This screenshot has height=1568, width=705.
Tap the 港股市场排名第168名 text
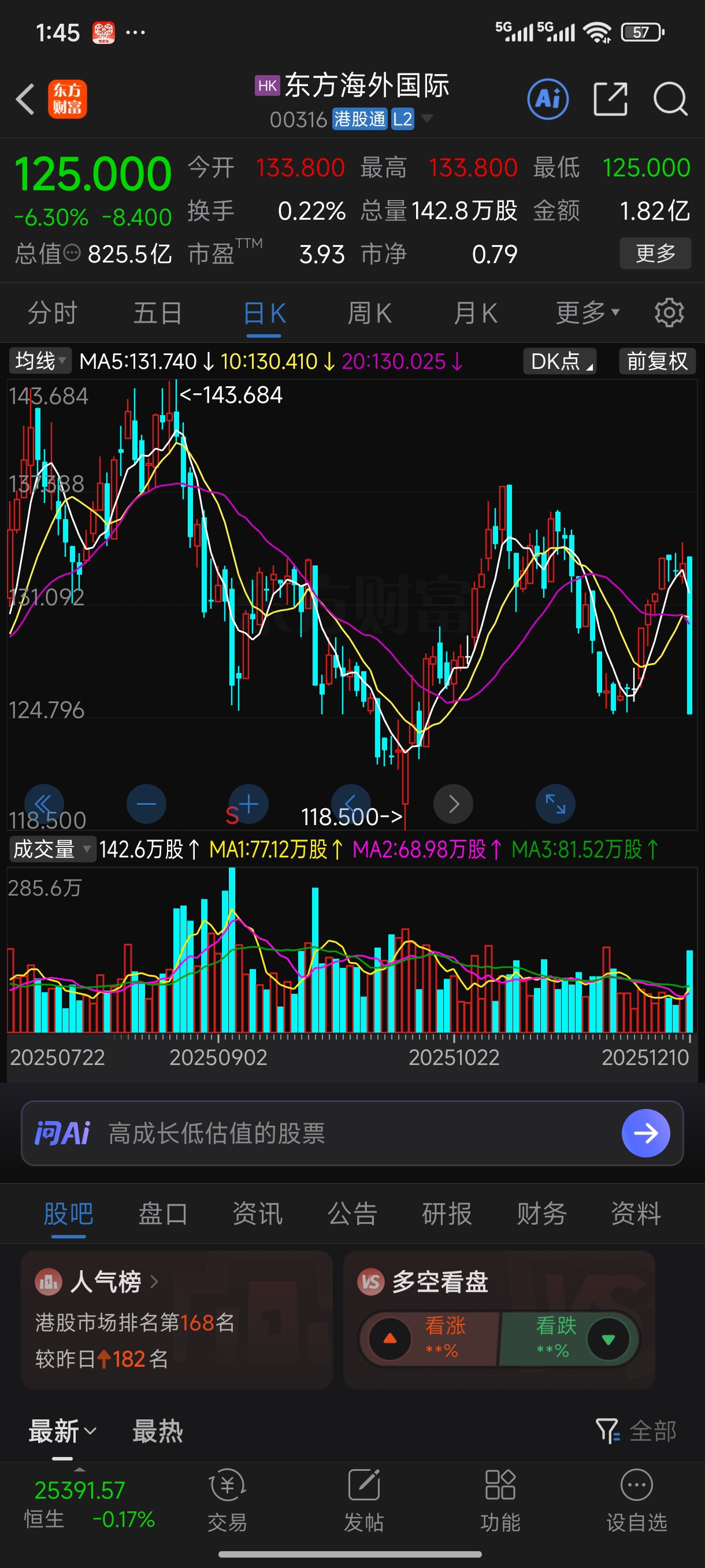point(135,1322)
